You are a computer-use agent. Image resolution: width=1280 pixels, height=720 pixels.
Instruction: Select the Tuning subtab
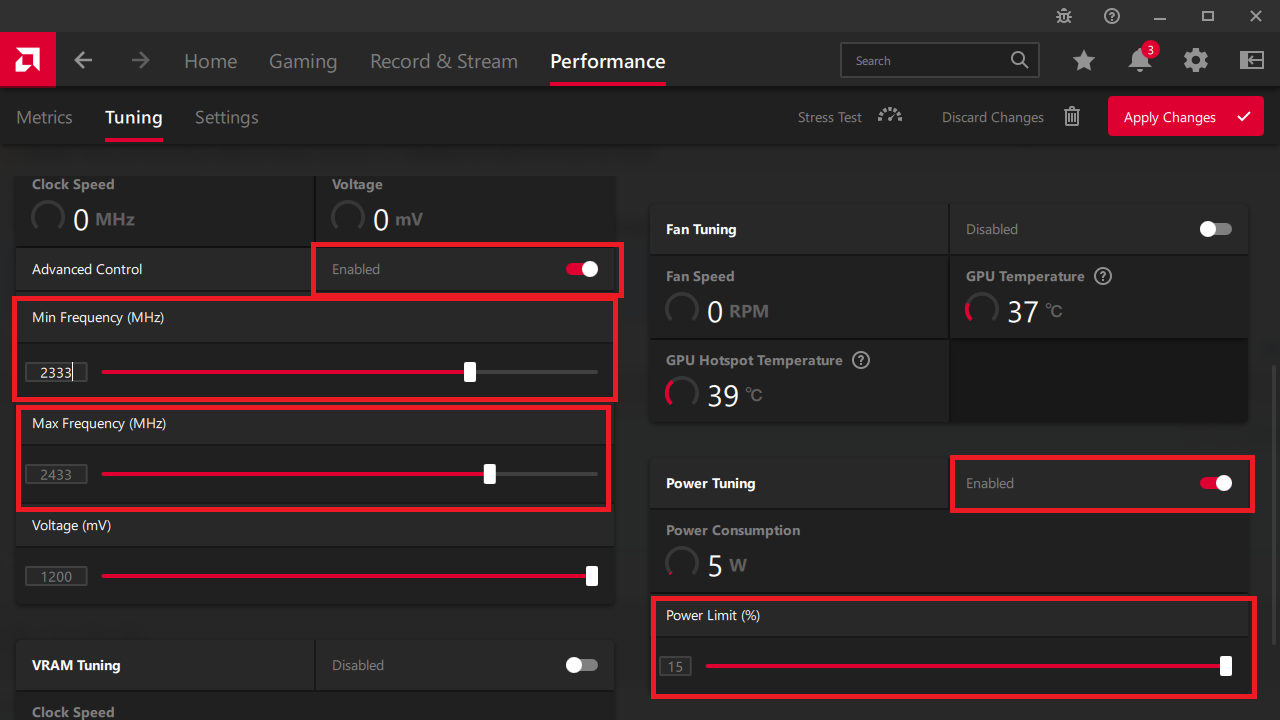click(134, 117)
